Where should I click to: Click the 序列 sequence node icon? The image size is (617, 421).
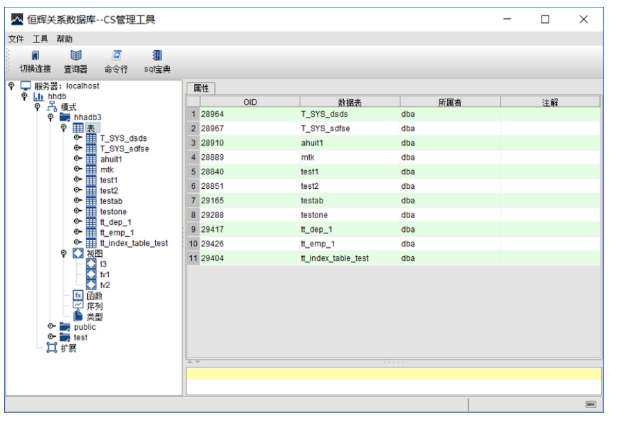pos(78,306)
